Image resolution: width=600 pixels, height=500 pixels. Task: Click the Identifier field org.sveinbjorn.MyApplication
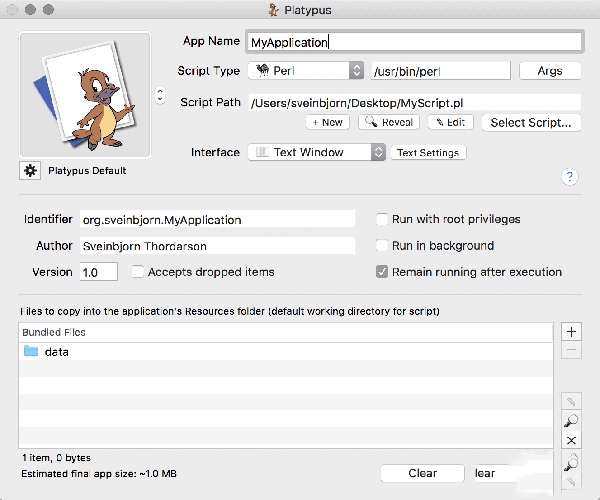tap(217, 219)
